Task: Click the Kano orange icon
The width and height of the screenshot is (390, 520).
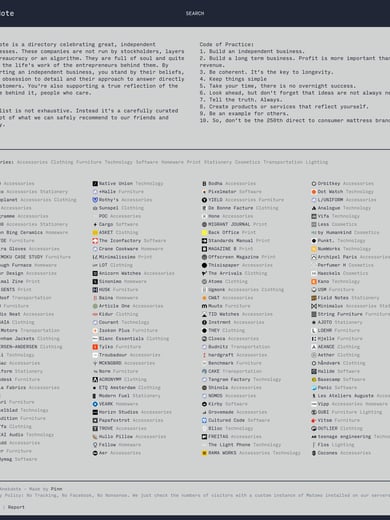Action: [314, 281]
